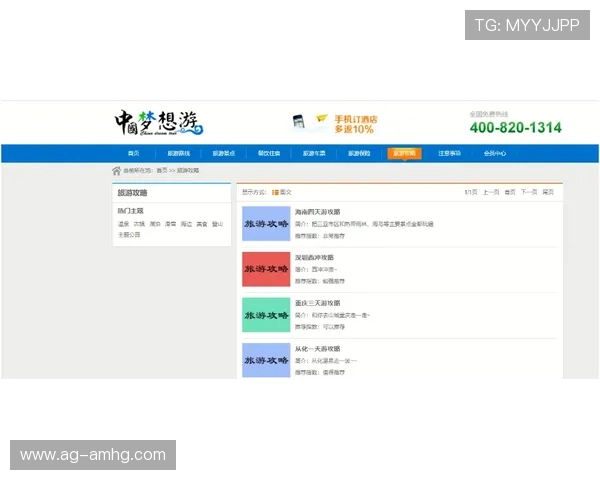Open the mobile hotel booking banner
The width and height of the screenshot is (600, 480).
point(335,124)
